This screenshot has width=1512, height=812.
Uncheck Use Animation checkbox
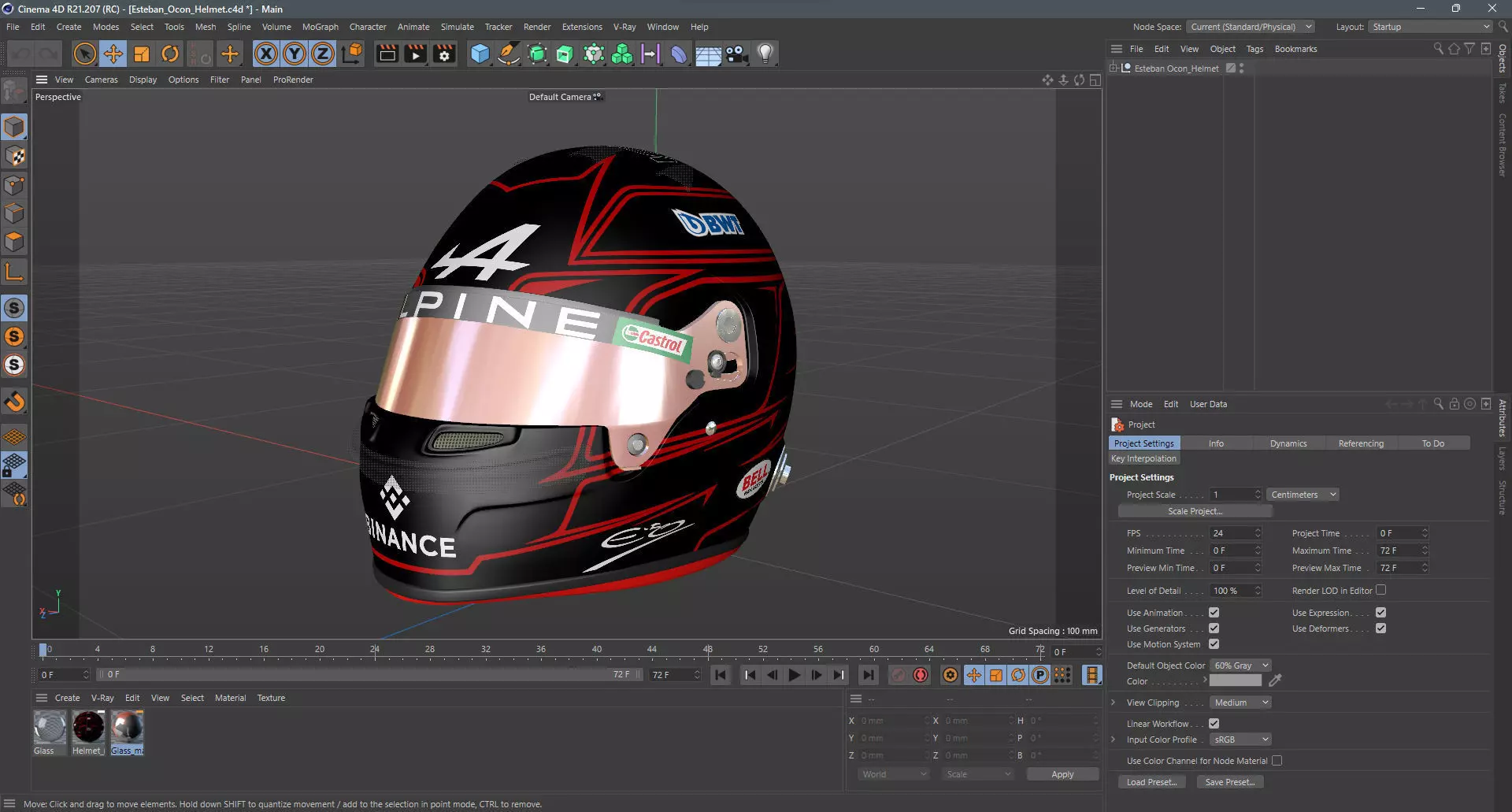pyautogui.click(x=1214, y=613)
